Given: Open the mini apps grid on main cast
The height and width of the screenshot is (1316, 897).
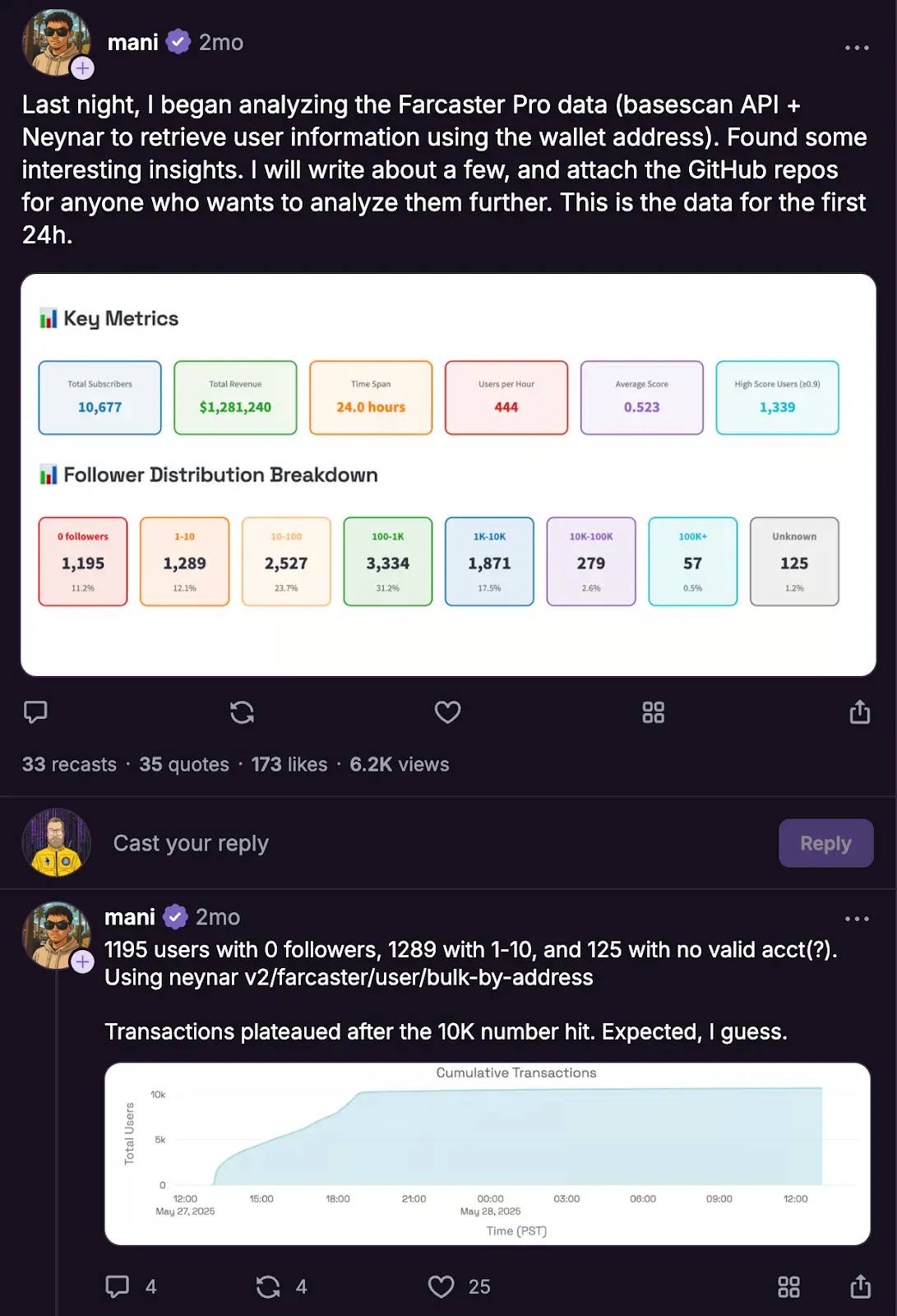Looking at the screenshot, I should 653,712.
